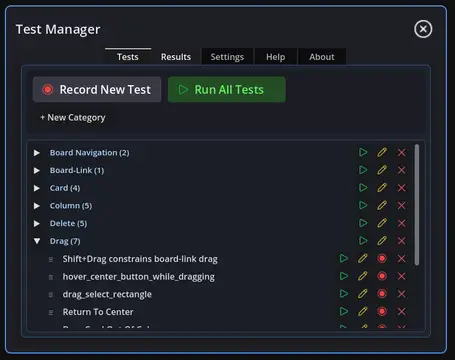Delete the Column category
The image size is (455, 360).
tap(401, 205)
